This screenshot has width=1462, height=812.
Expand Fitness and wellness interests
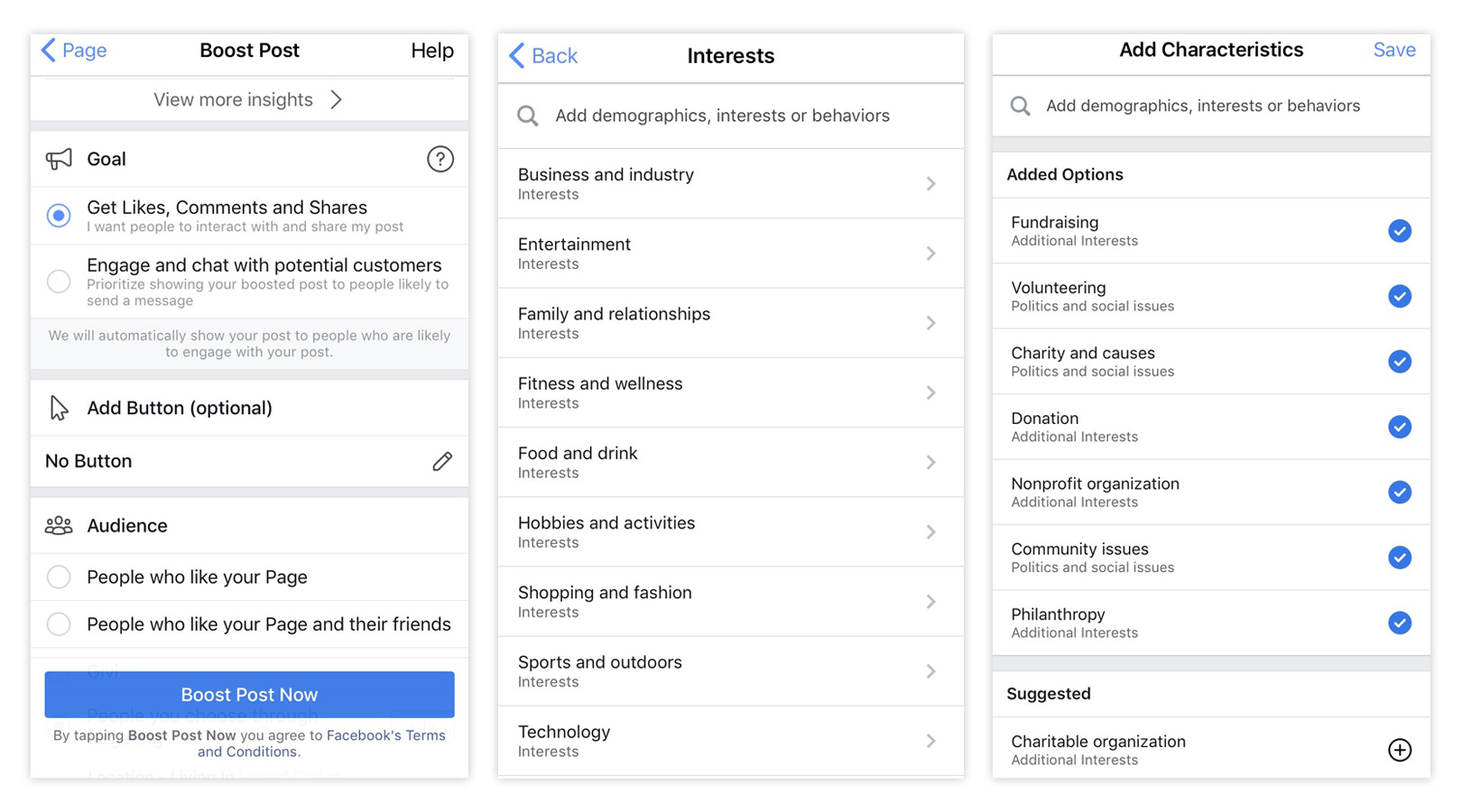[x=730, y=392]
